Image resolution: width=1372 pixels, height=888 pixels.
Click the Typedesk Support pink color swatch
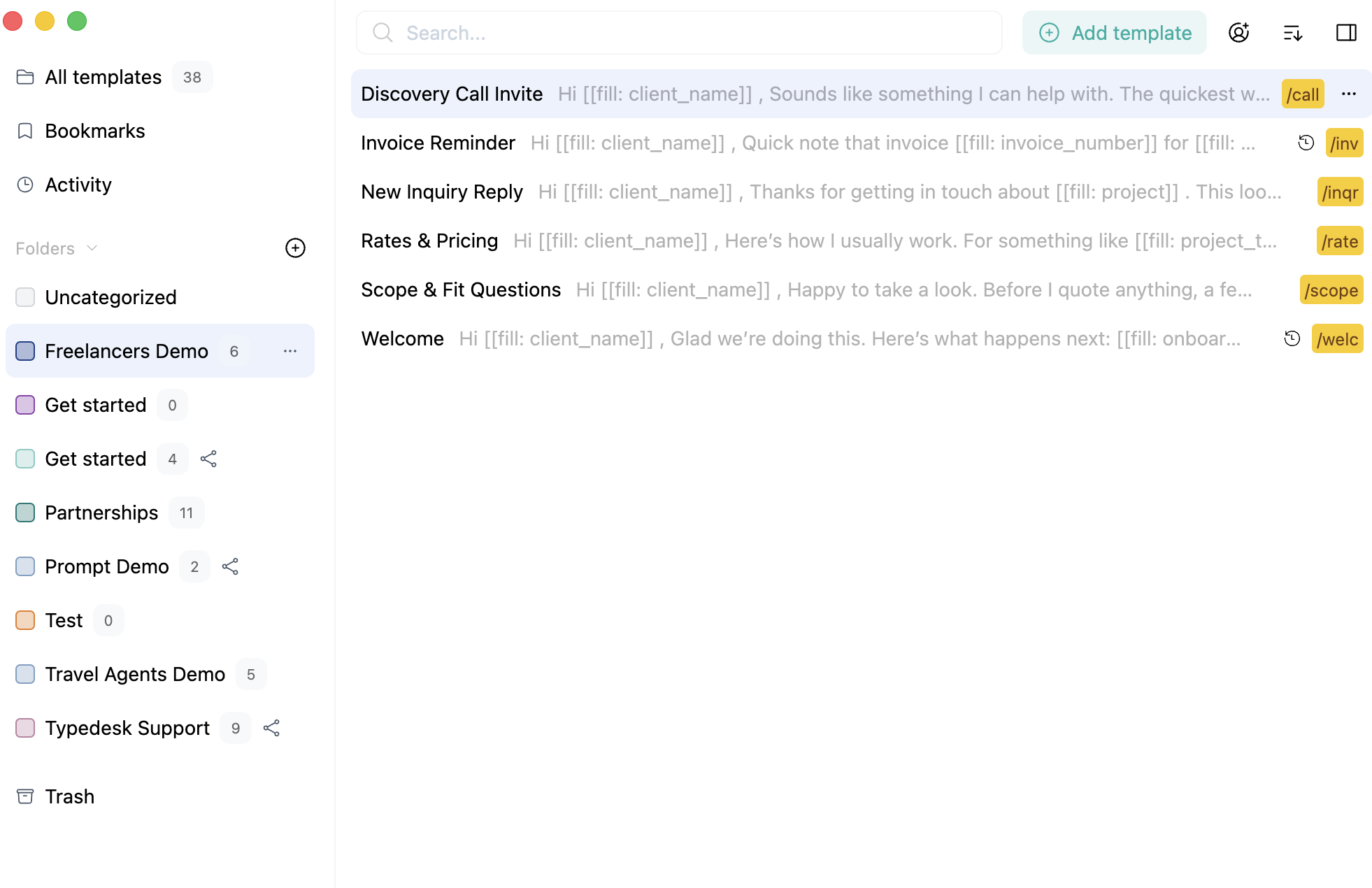pos(25,728)
